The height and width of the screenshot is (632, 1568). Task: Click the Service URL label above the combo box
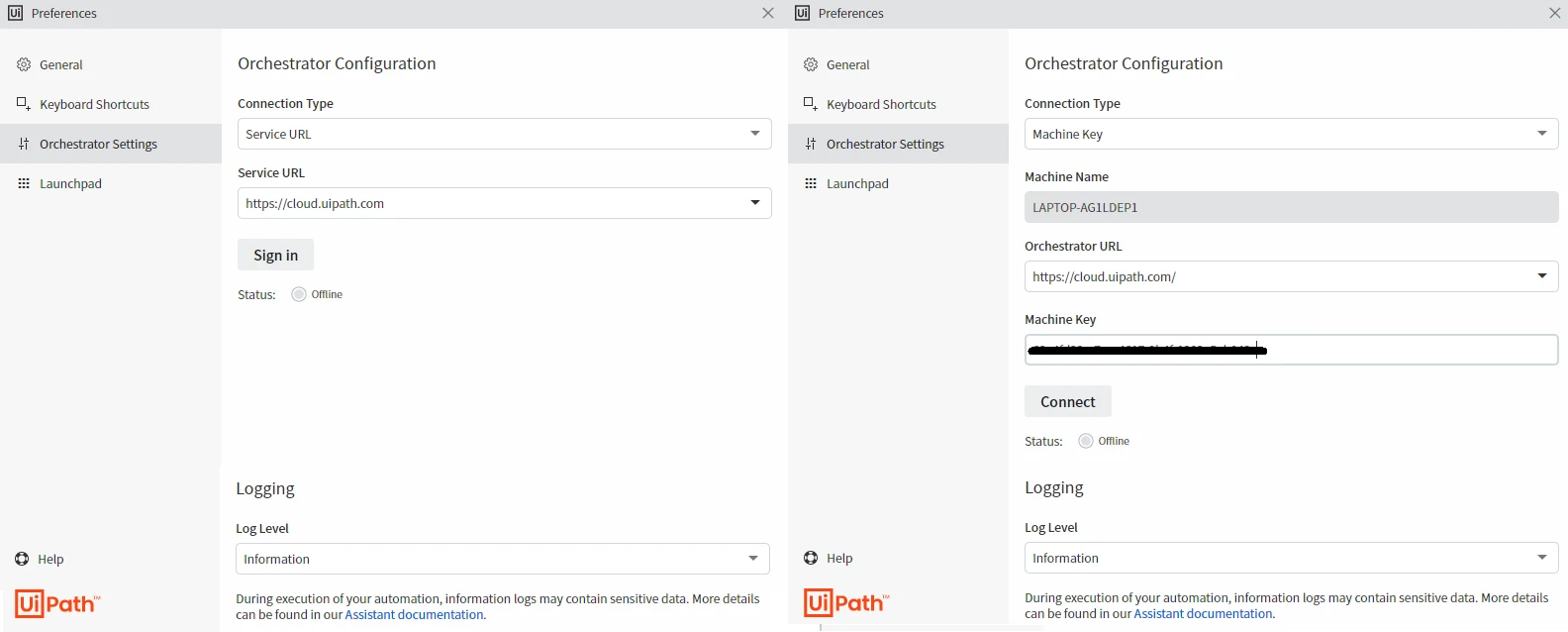tap(271, 172)
